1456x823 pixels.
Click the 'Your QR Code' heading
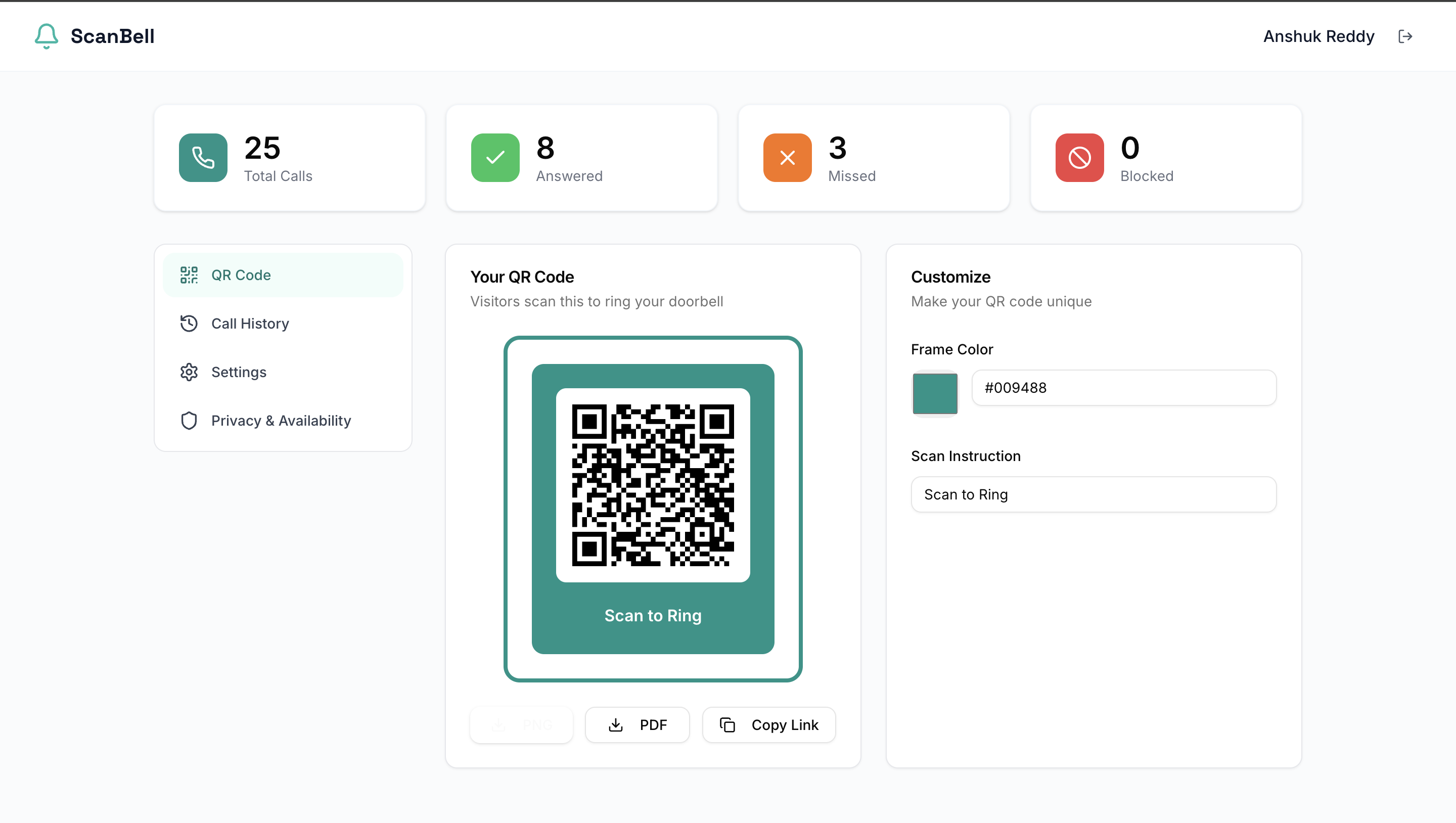click(522, 277)
